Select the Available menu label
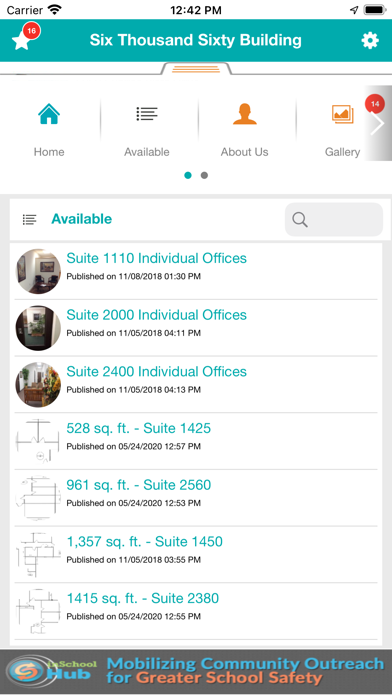 (147, 152)
